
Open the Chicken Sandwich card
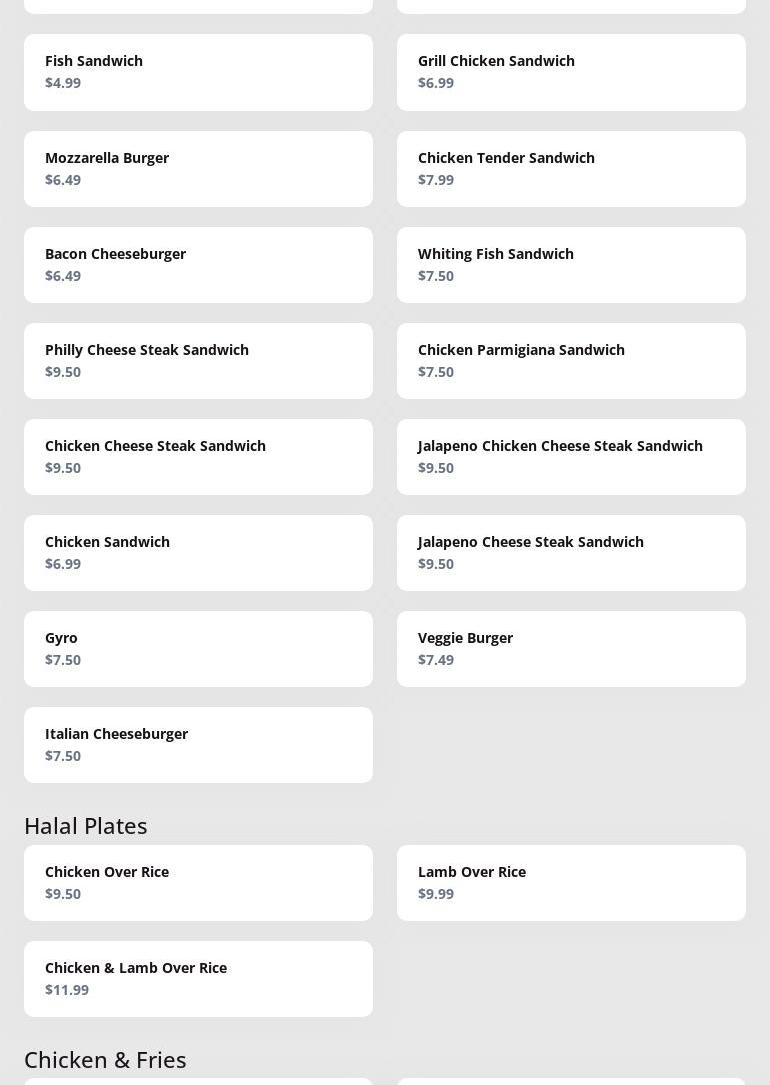[199, 553]
